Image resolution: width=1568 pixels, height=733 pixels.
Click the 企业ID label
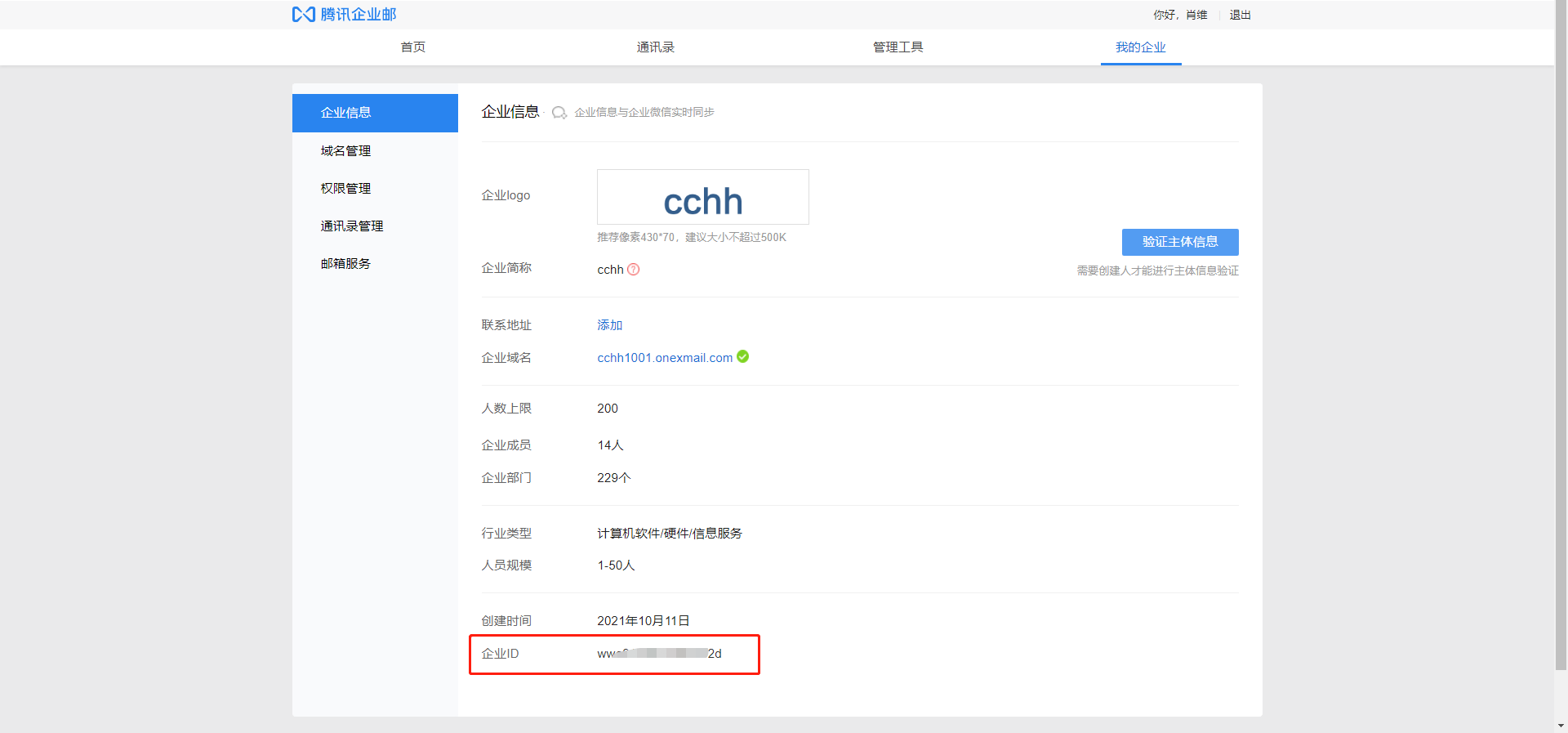[500, 654]
